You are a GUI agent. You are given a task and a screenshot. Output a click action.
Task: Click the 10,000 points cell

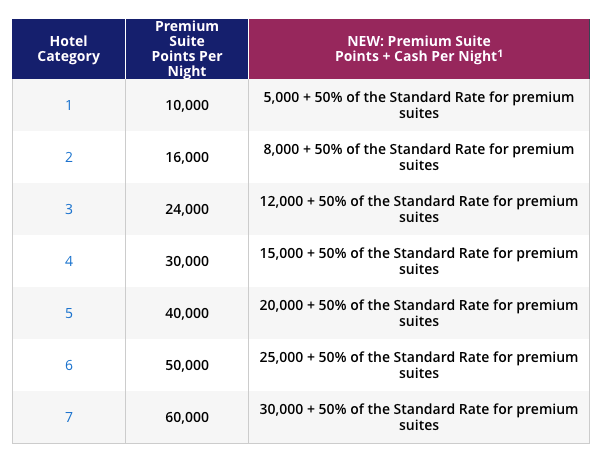pos(187,105)
